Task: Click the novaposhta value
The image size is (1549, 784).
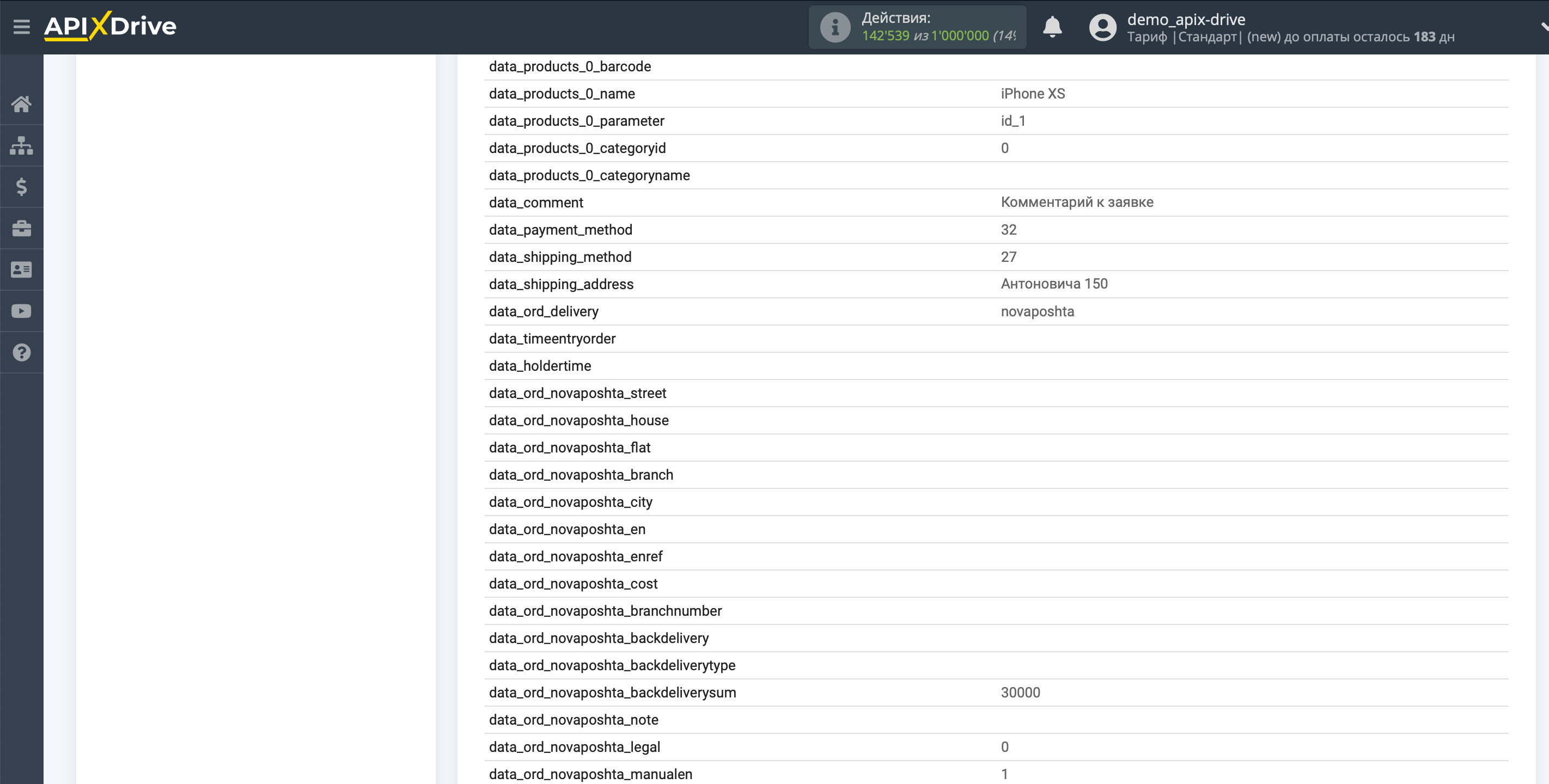Action: 1036,311
